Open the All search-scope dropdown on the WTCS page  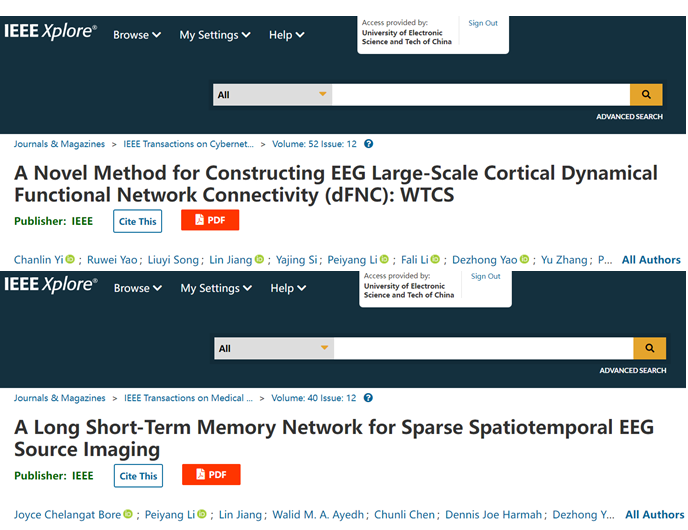(272, 95)
